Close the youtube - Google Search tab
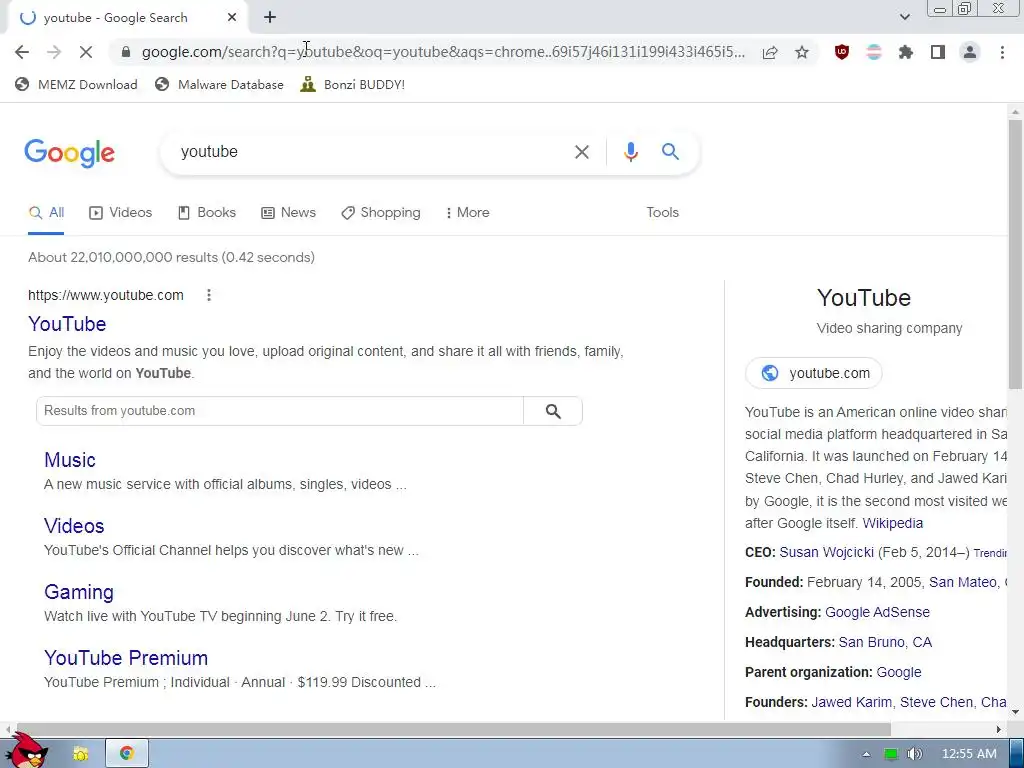Viewport: 1024px width, 768px height. point(232,18)
